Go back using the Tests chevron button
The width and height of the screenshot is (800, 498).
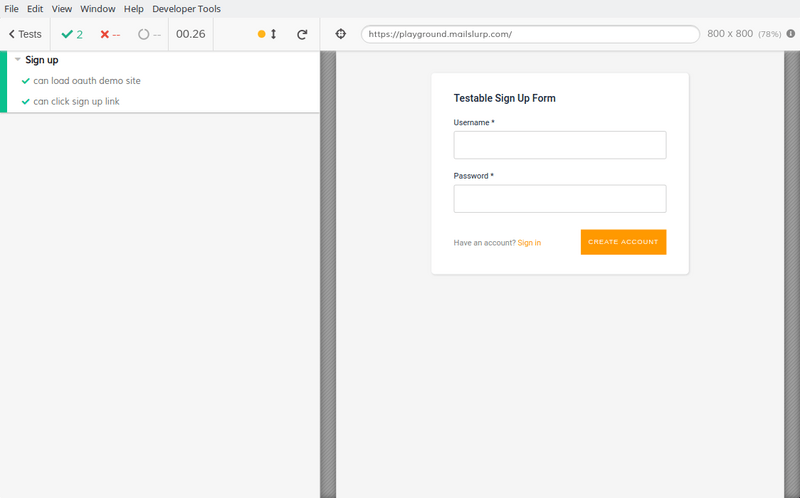(x=25, y=34)
